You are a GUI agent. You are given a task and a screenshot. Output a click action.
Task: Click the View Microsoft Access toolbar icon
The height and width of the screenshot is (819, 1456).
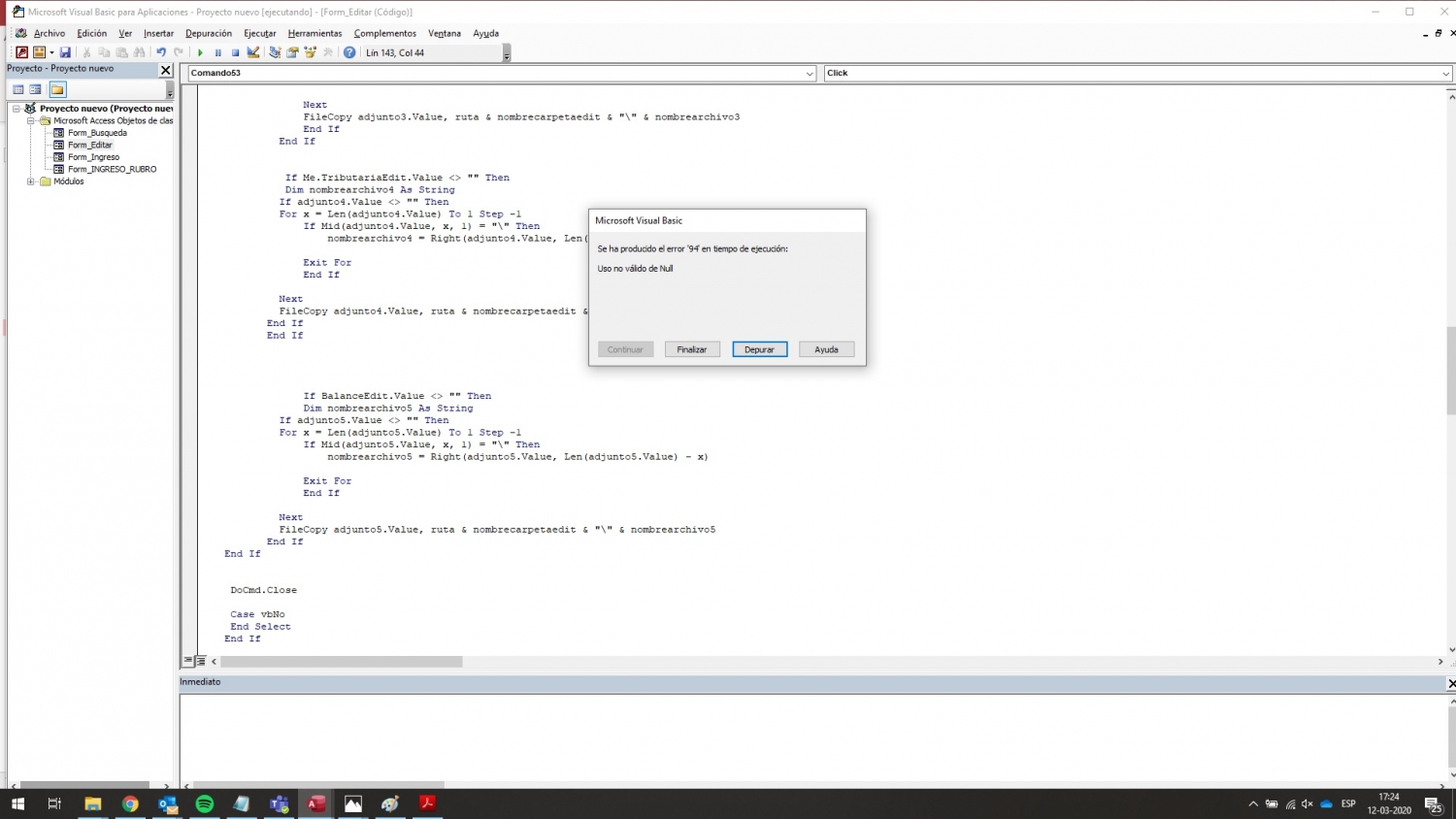tap(21, 52)
